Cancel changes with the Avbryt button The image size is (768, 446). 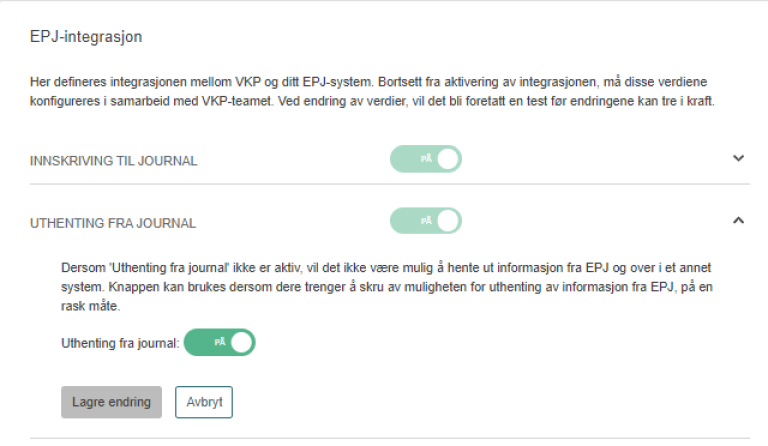click(204, 402)
